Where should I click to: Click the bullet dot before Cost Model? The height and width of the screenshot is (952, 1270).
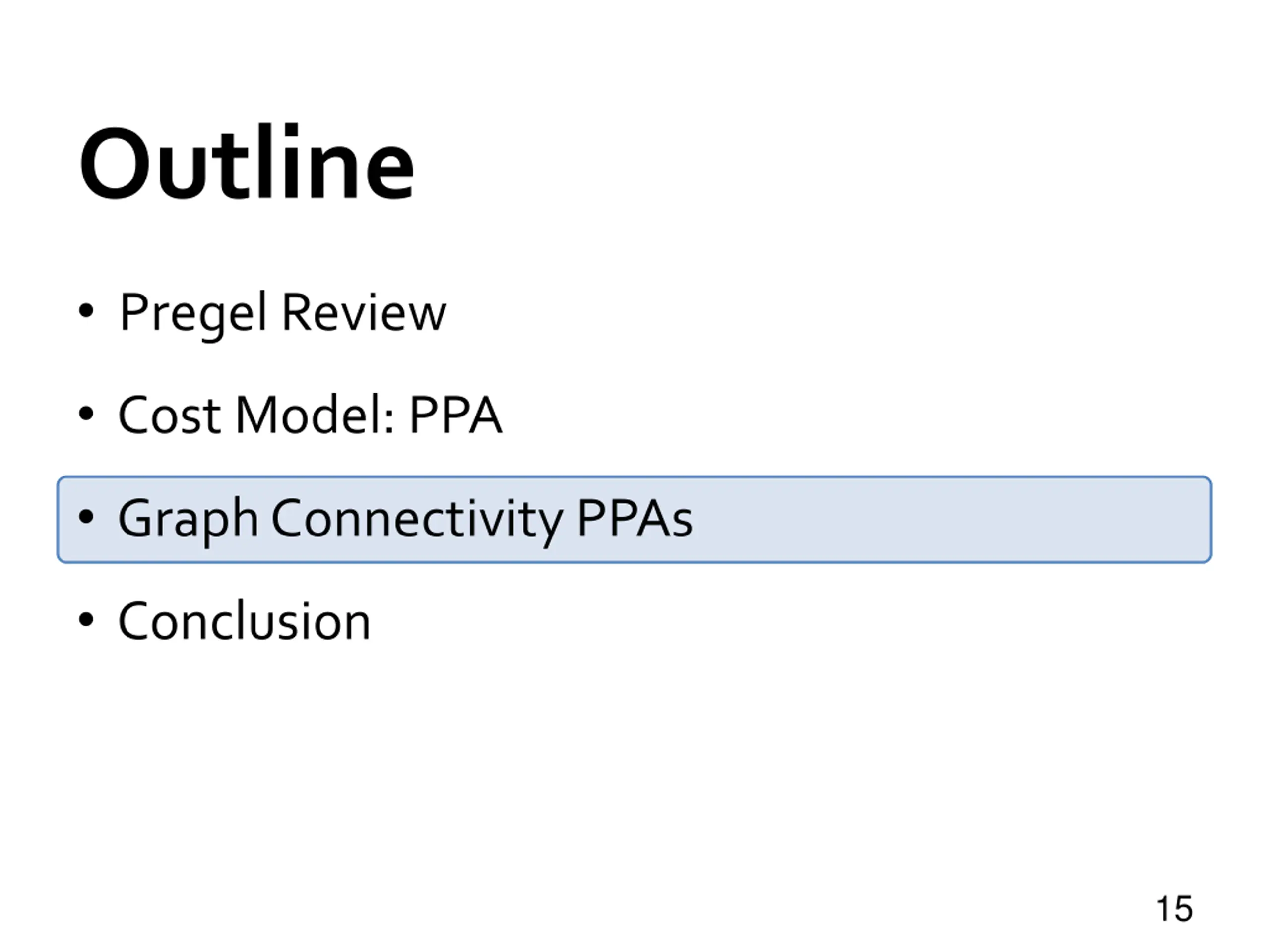85,413
